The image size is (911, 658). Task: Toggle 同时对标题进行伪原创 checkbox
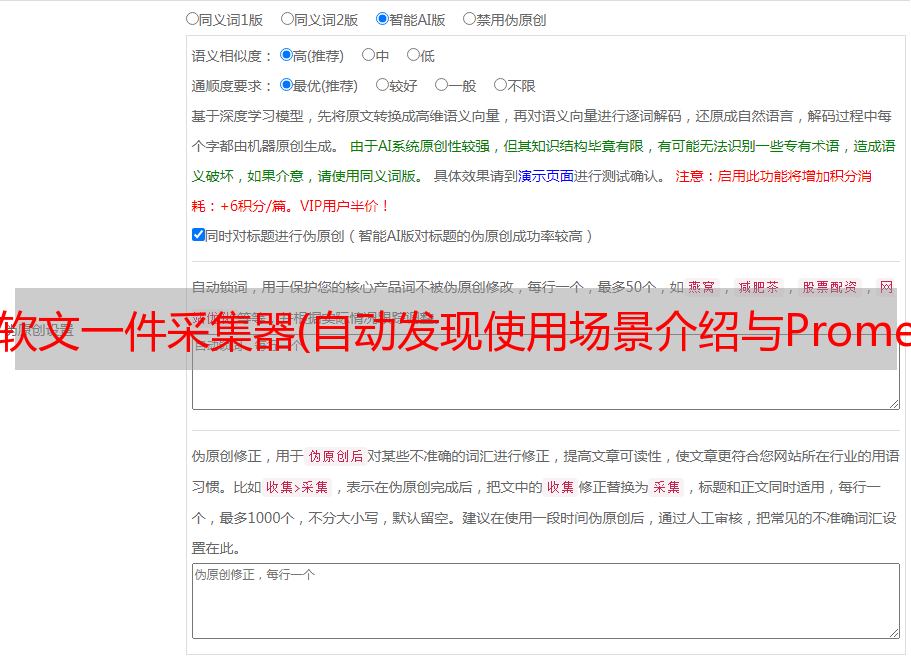click(198, 235)
